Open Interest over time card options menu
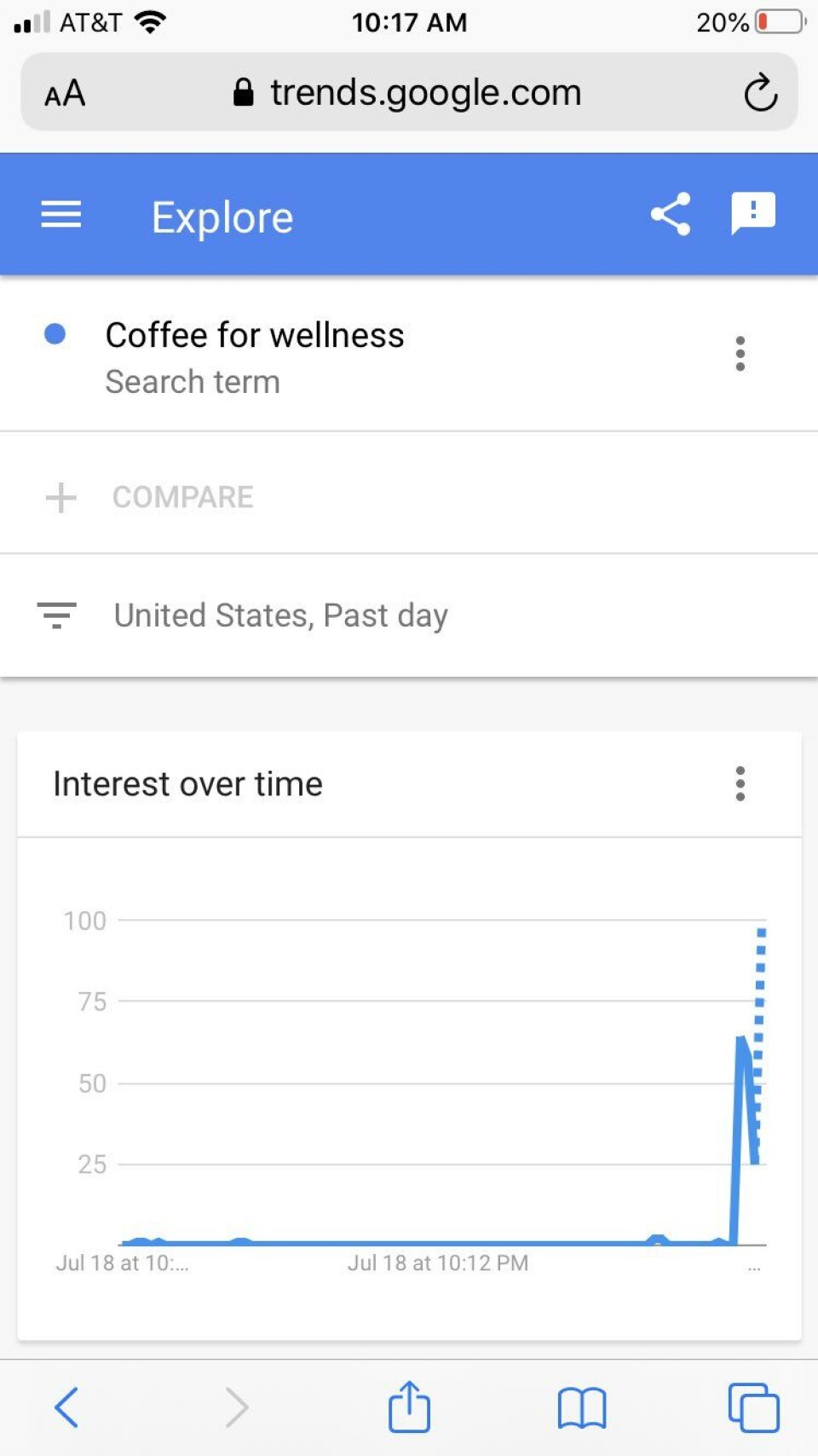Viewport: 818px width, 1456px height. pyautogui.click(x=740, y=783)
